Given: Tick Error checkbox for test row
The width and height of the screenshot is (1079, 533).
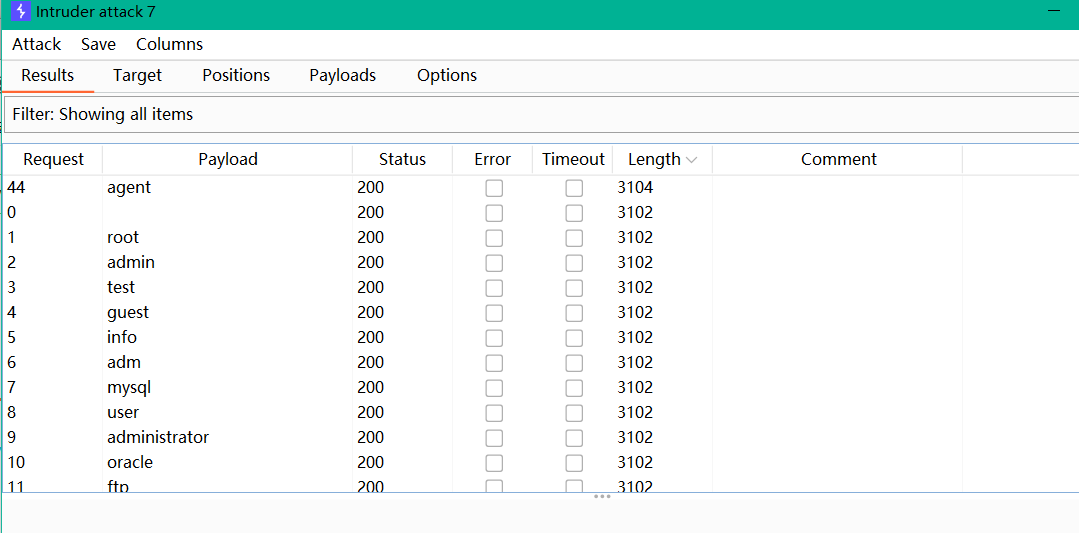Looking at the screenshot, I should (494, 287).
